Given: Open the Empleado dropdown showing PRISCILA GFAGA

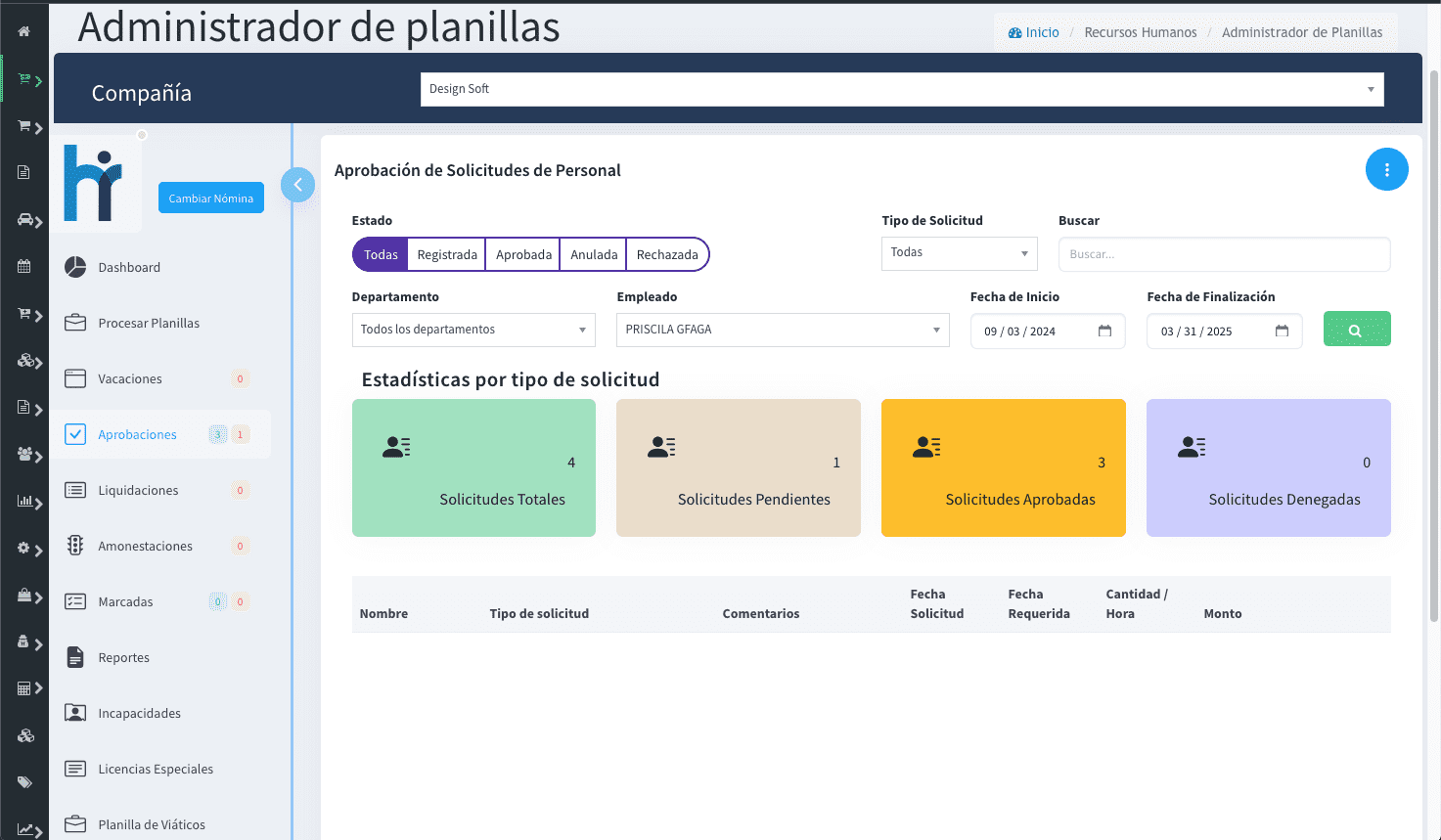Looking at the screenshot, I should coord(782,330).
